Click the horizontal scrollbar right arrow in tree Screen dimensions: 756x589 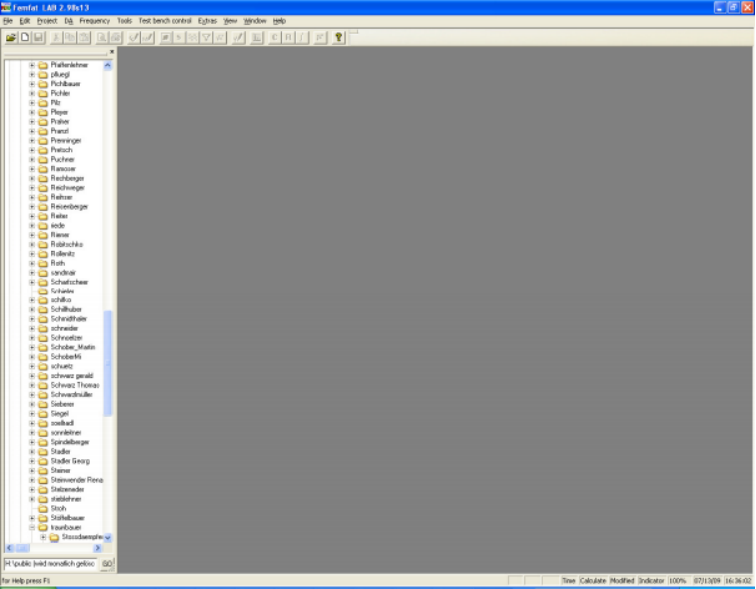pyautogui.click(x=97, y=548)
